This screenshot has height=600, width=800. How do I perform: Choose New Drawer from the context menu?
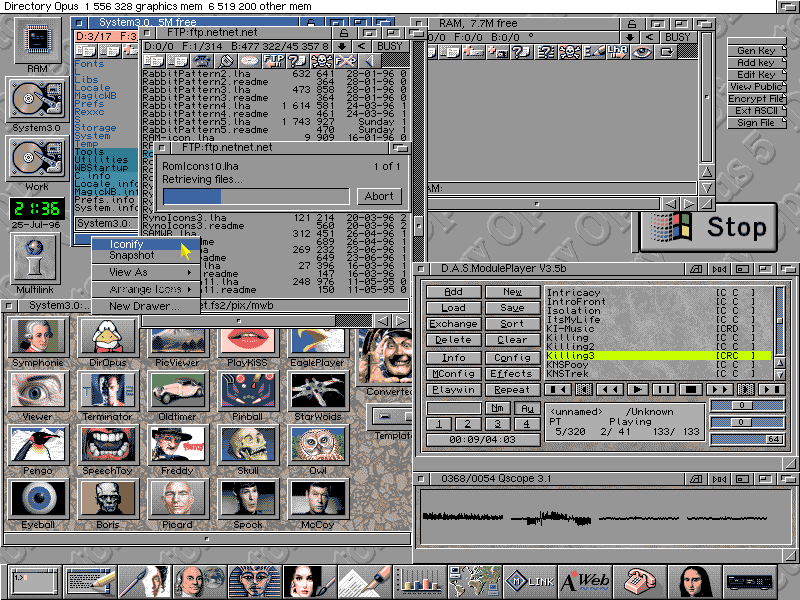144,306
